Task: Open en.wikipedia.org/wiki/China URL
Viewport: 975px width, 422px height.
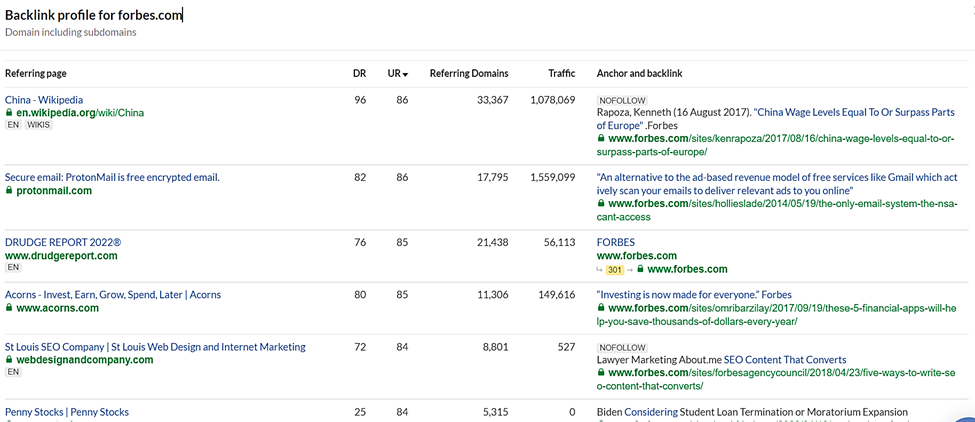Action: click(80, 113)
